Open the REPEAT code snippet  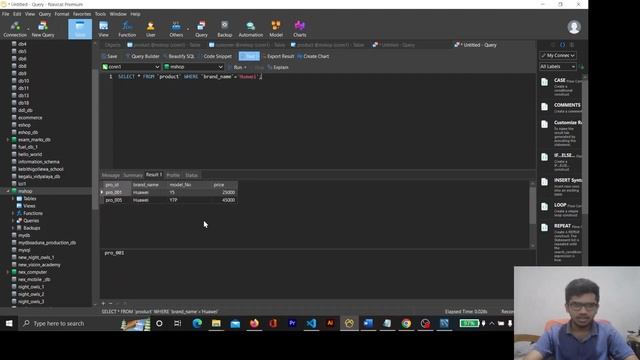pos(561,243)
